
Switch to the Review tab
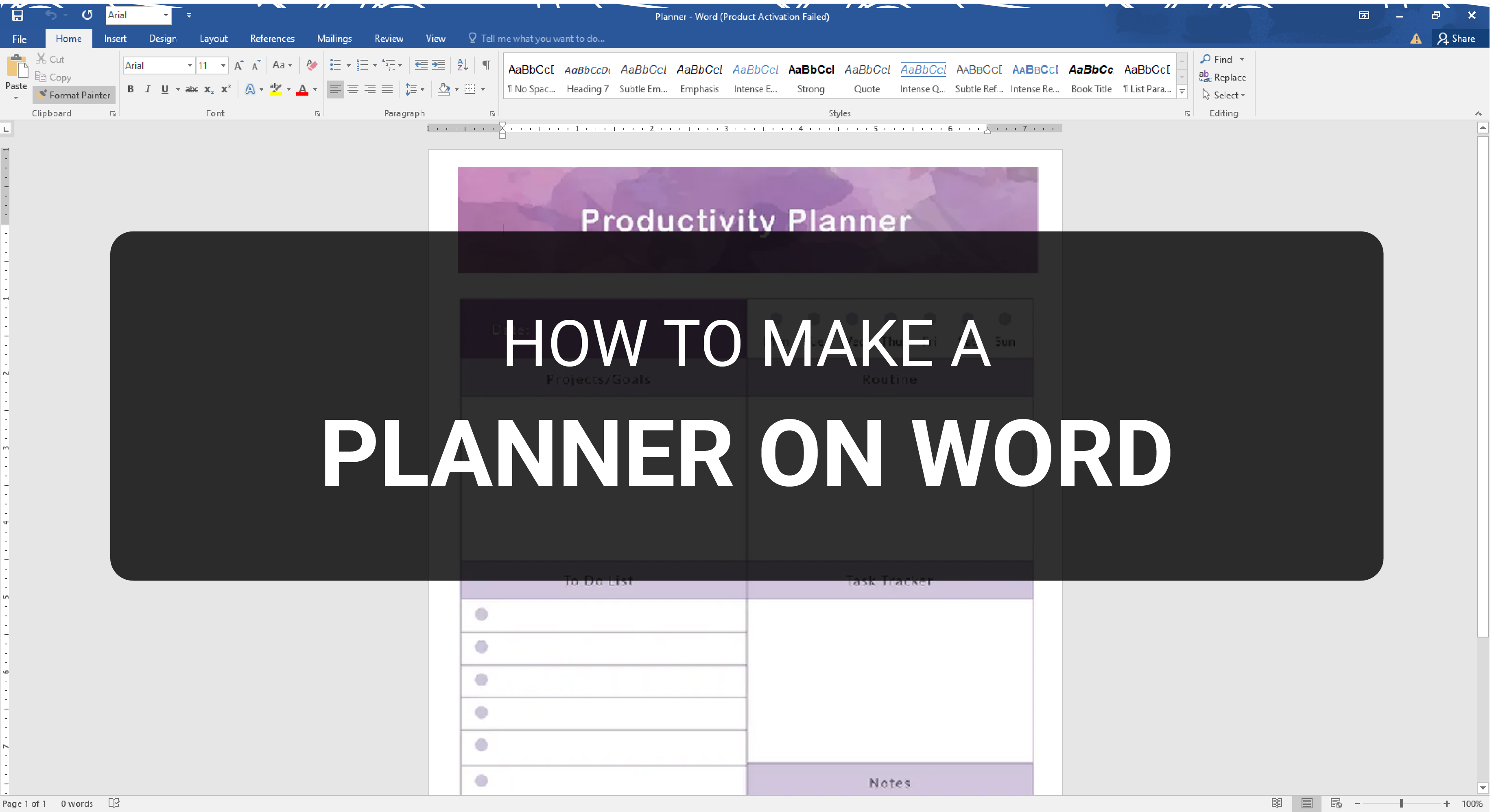point(389,38)
